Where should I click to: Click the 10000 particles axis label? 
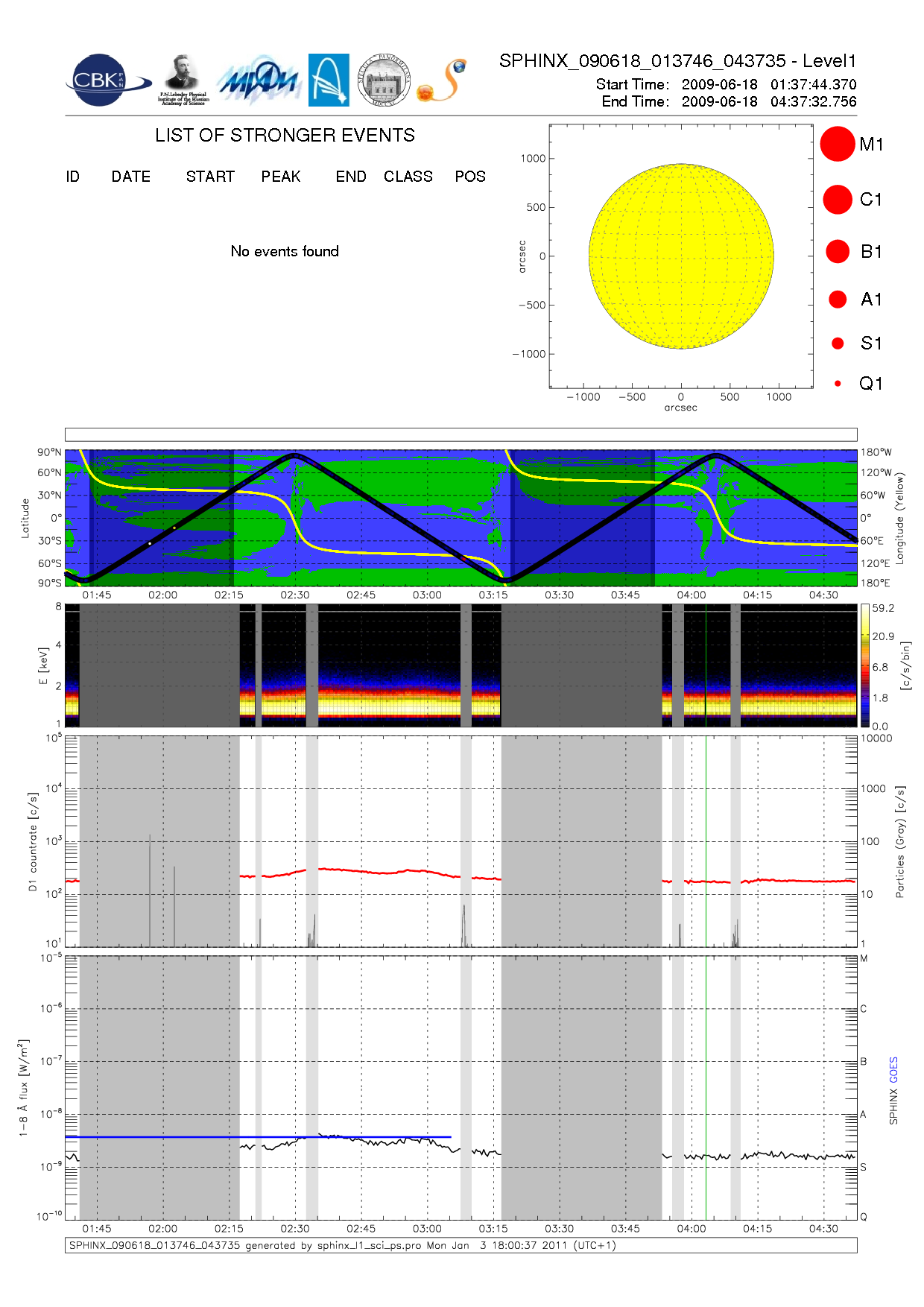pyautogui.click(x=876, y=738)
